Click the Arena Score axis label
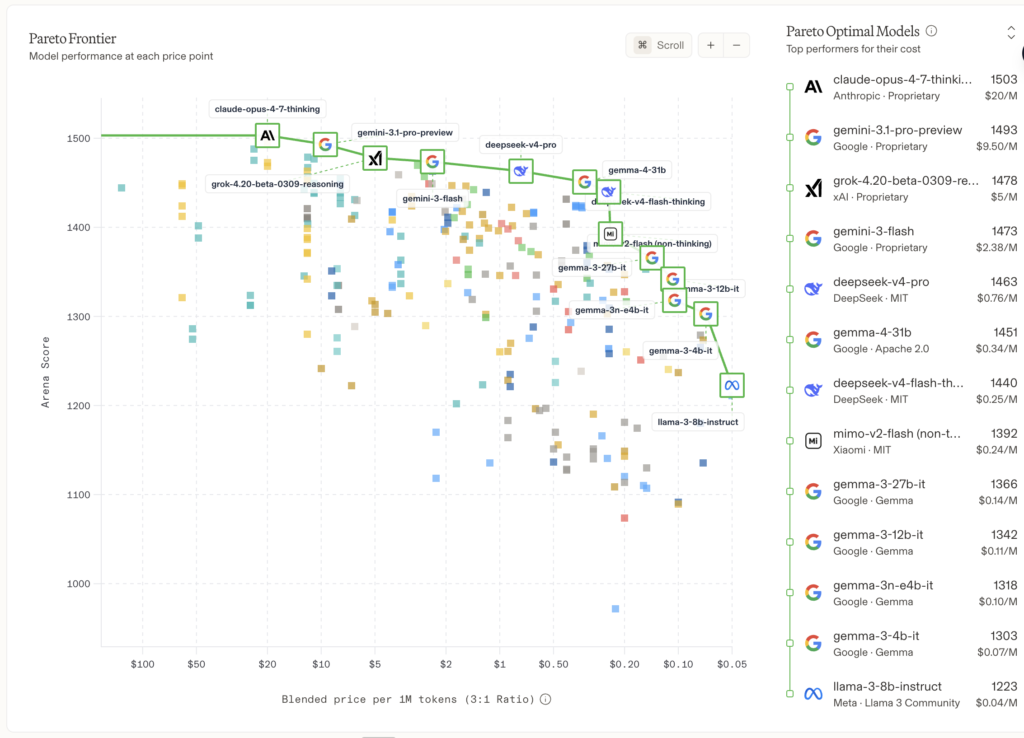 click(45, 372)
